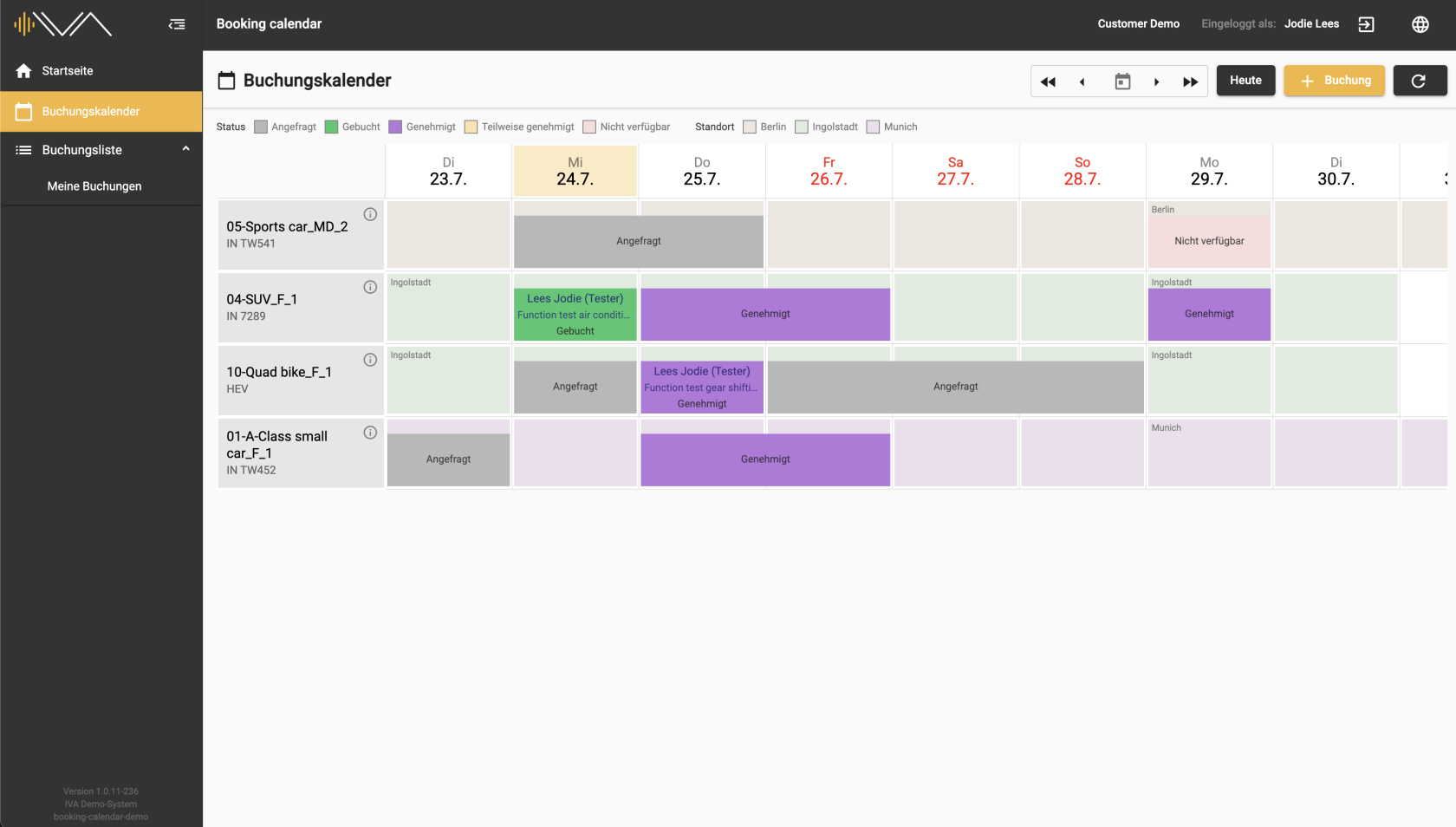Open SUV Genehmigt booking on 25.7.
1456x827 pixels.
coord(765,314)
